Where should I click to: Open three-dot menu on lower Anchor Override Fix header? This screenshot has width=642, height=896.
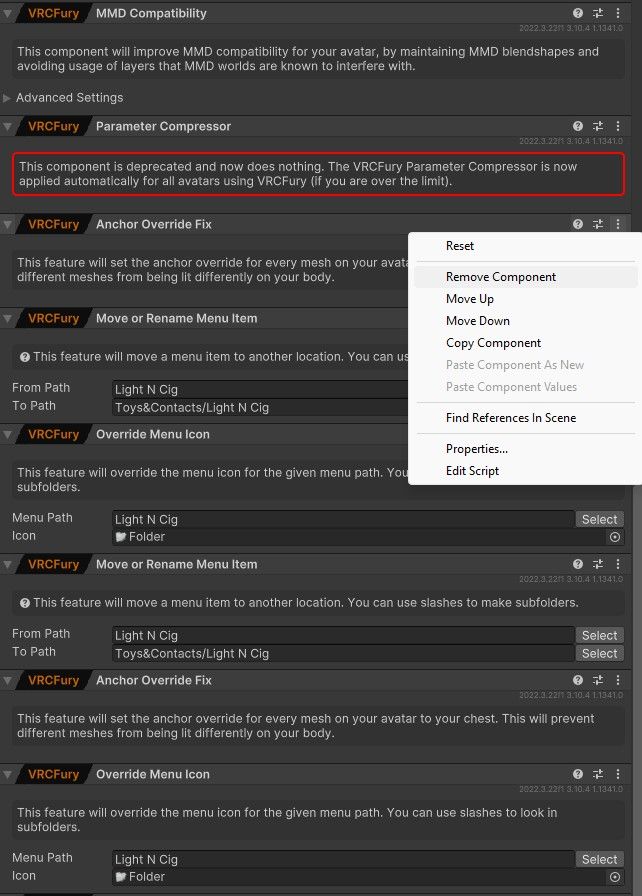[x=617, y=680]
